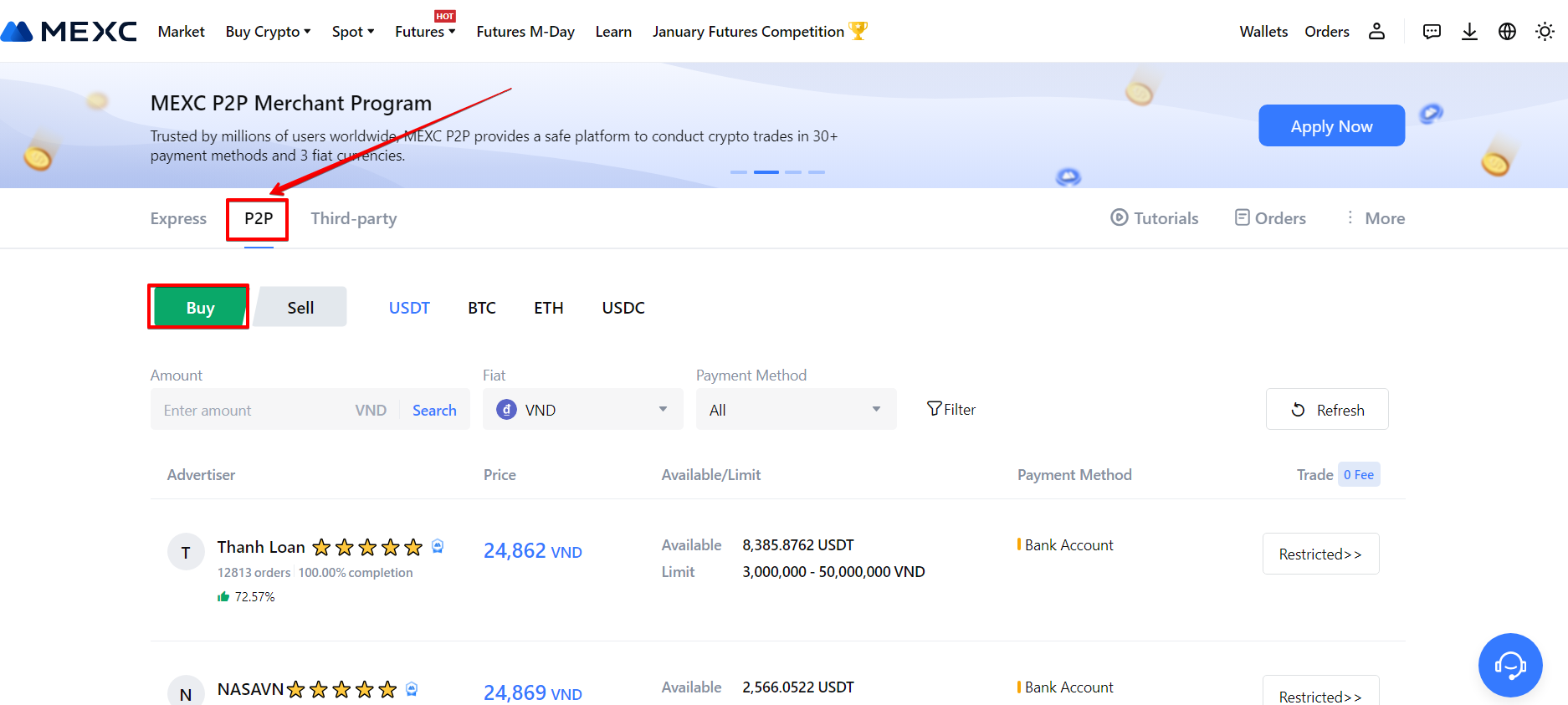Screen dimensions: 1568x705
Task: Click the NASAVN advertiser name
Action: 250,689
